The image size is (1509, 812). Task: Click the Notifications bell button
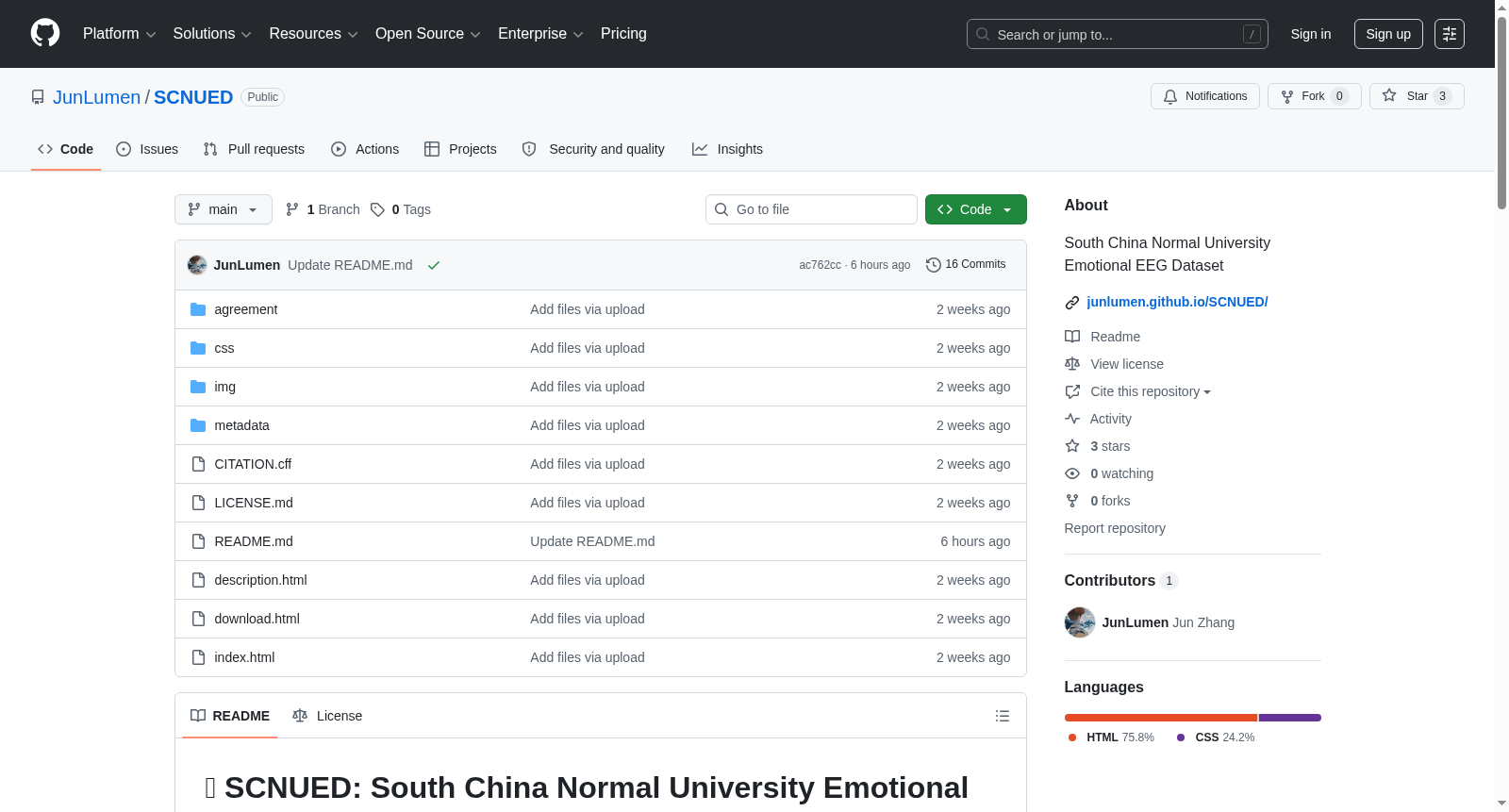tap(1204, 96)
